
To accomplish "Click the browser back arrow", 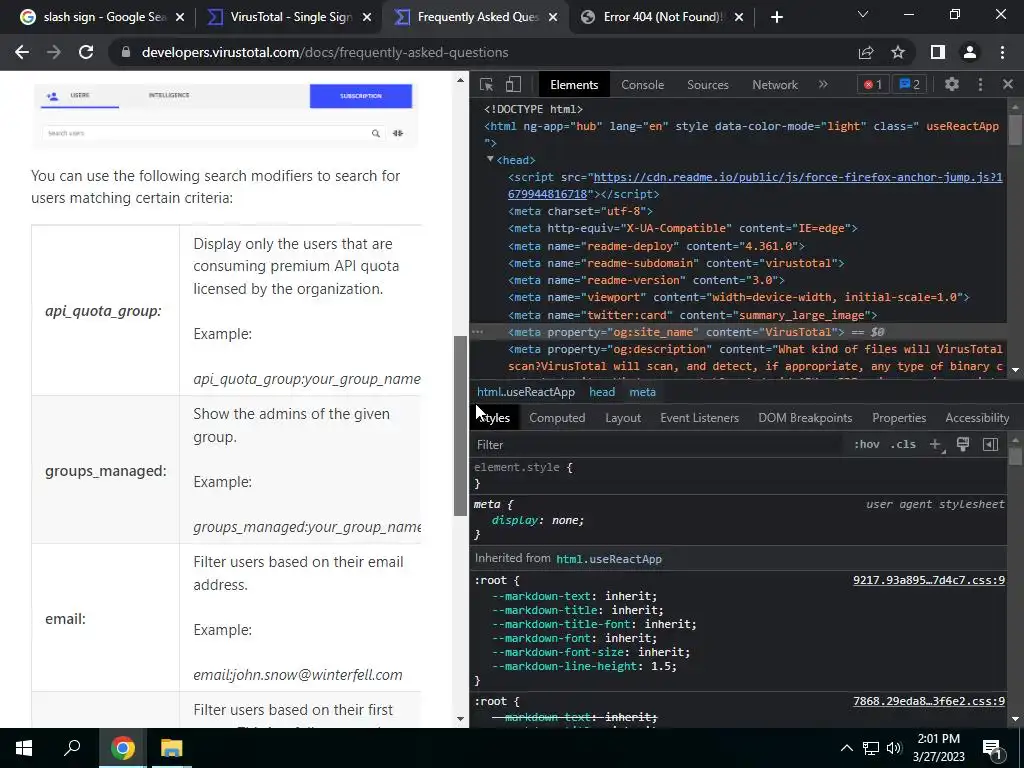I will (x=22, y=52).
